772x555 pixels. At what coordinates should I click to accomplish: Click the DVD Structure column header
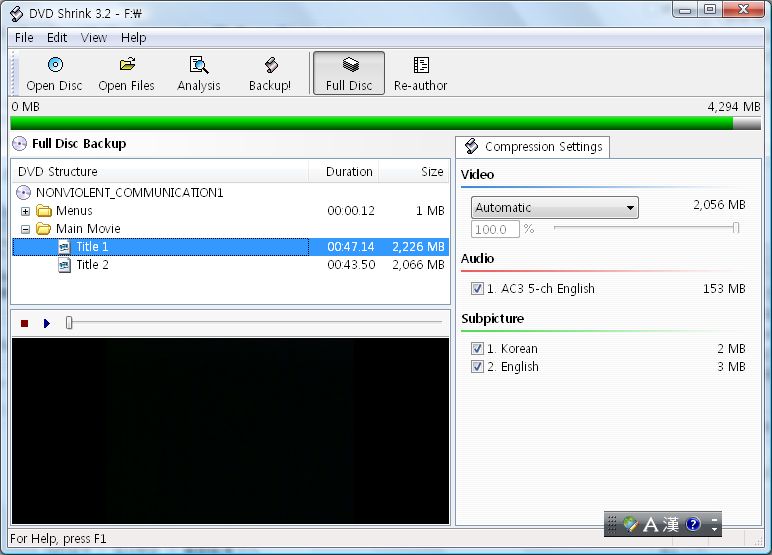160,171
